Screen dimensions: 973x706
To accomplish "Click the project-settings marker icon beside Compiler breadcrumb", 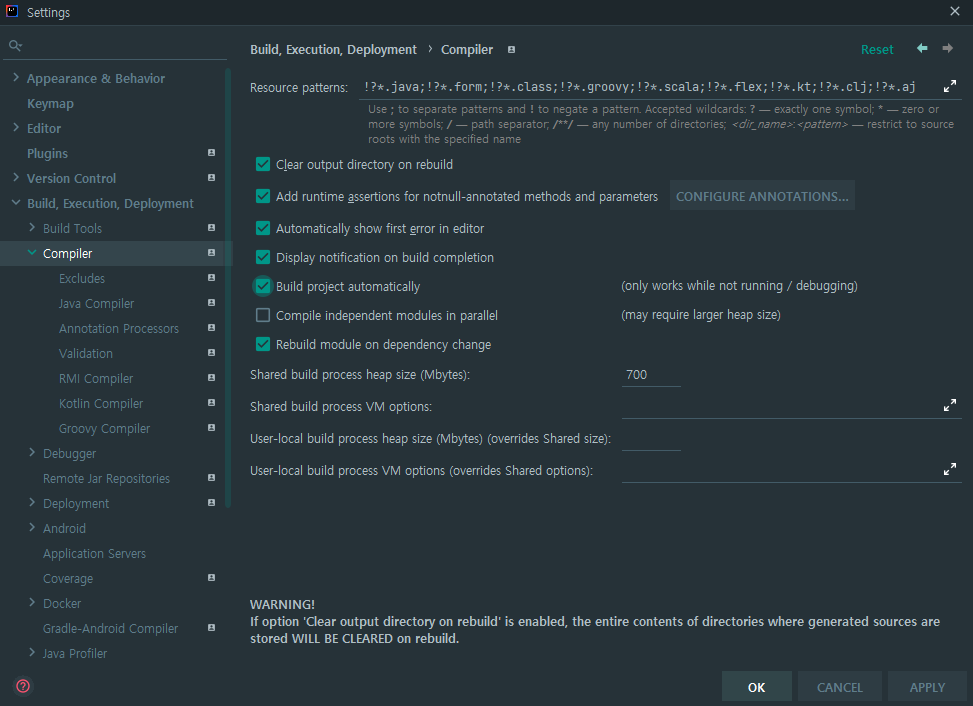I will pos(510,49).
